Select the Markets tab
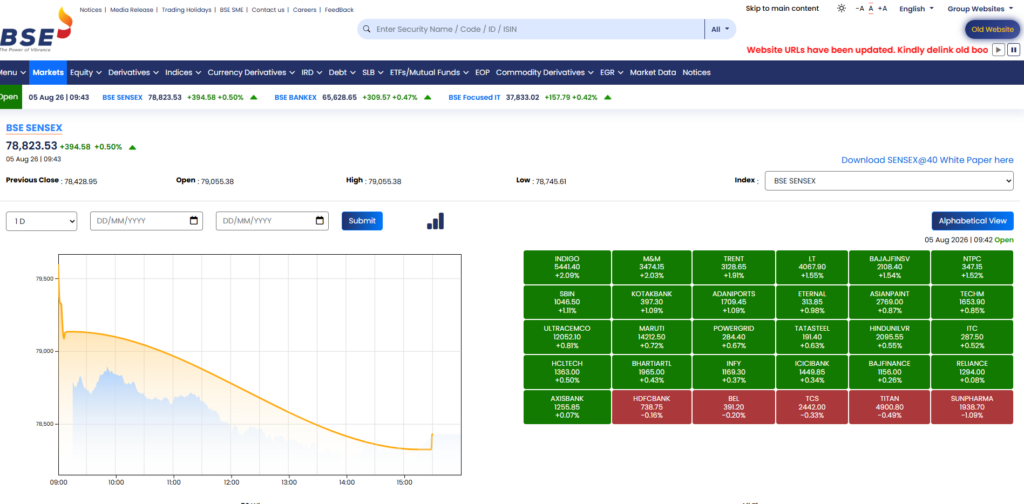Image resolution: width=1024 pixels, height=504 pixels. [48, 72]
